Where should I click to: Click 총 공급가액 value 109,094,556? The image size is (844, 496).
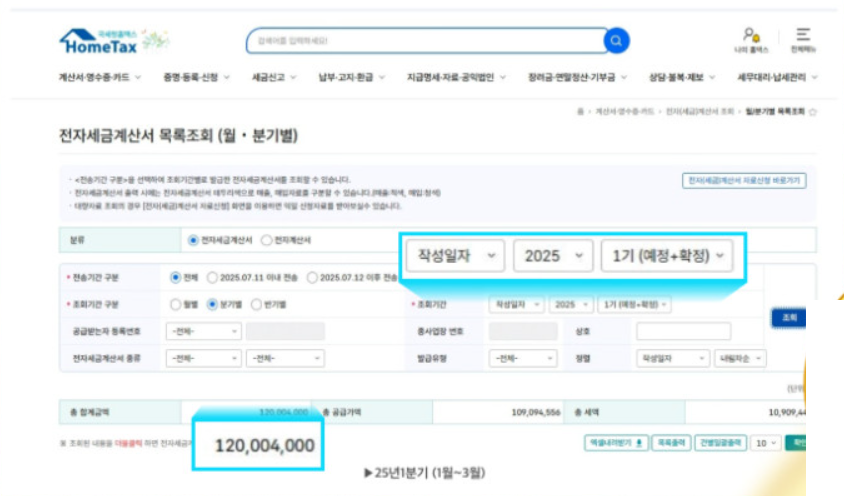click(536, 413)
